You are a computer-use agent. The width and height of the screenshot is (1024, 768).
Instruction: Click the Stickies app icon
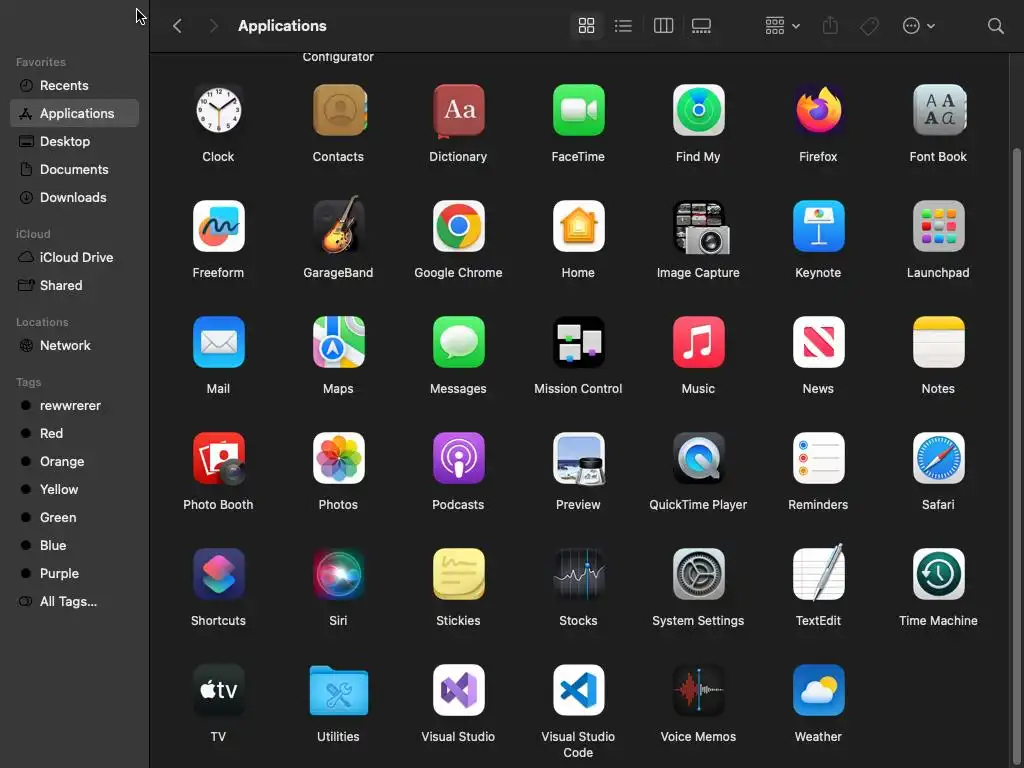pyautogui.click(x=458, y=574)
